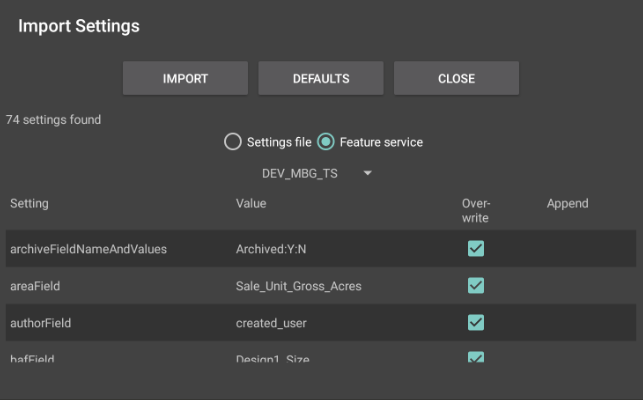This screenshot has width=643, height=400.
Task: Click the authorField setting name
Action: tap(40, 323)
